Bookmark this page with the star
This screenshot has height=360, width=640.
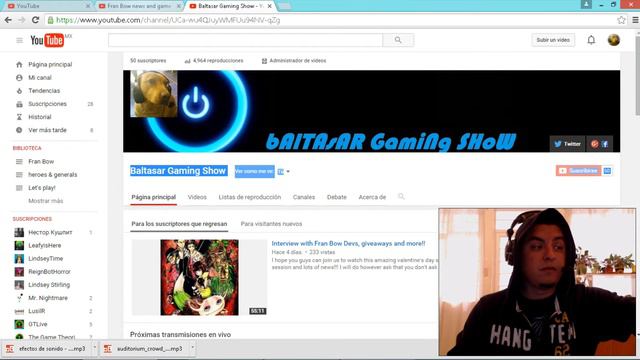[621, 20]
